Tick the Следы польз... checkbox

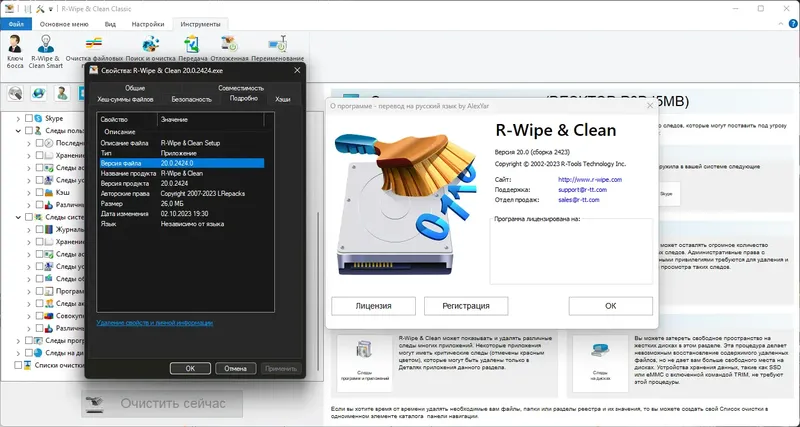click(29, 131)
